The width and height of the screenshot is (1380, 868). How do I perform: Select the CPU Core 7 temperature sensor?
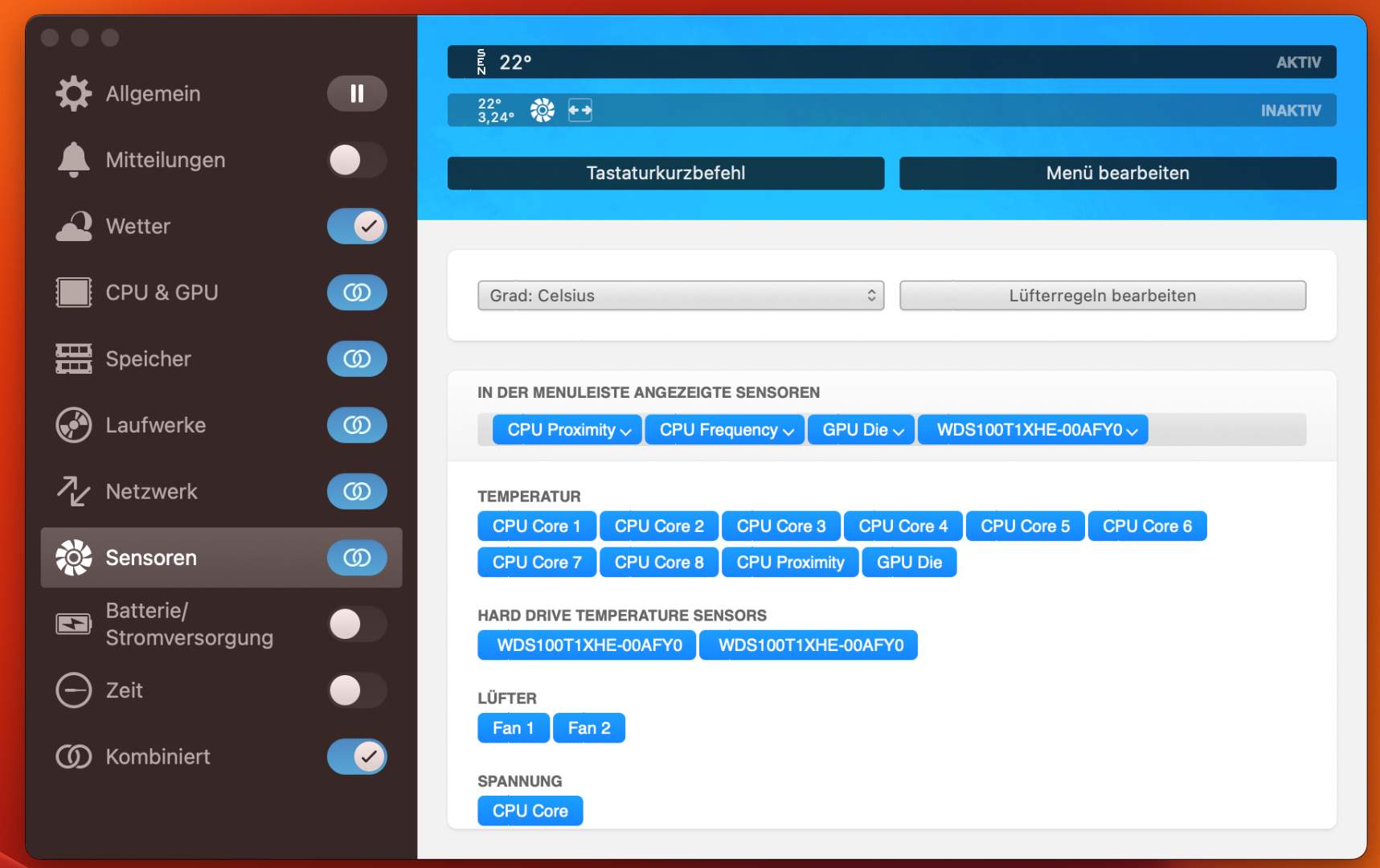[x=537, y=563]
